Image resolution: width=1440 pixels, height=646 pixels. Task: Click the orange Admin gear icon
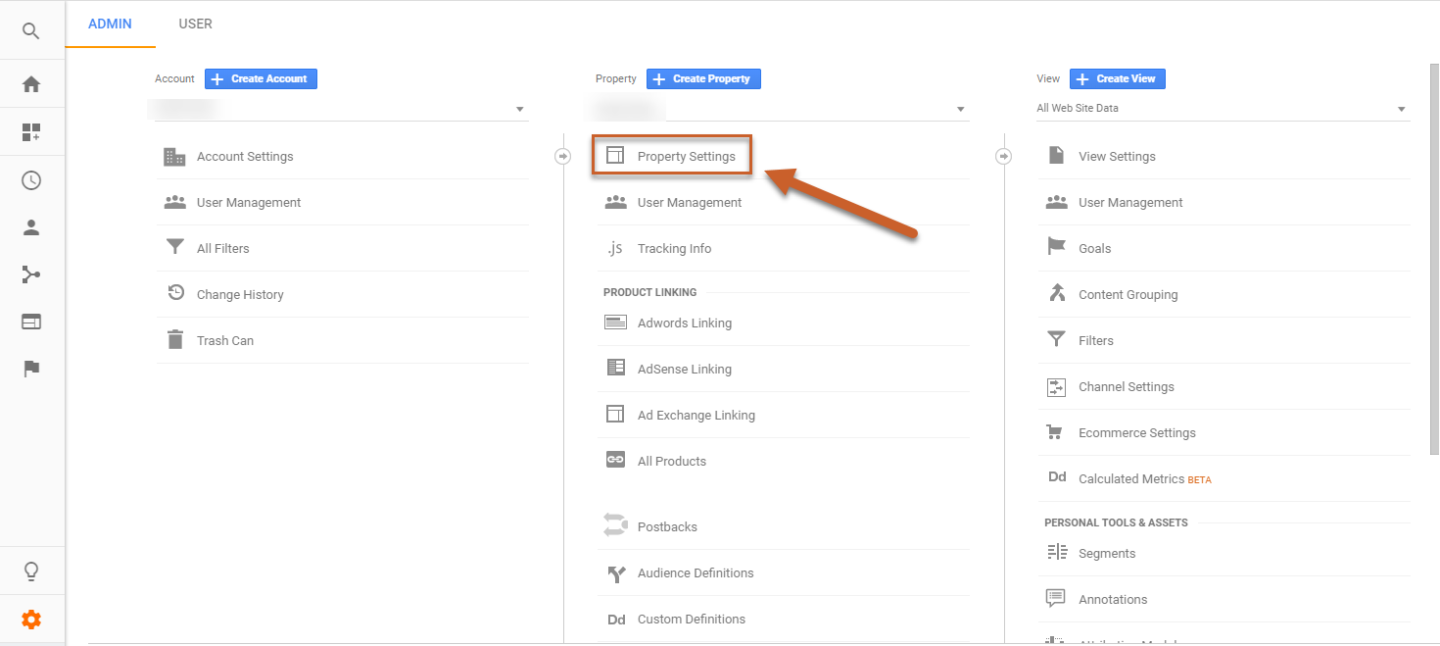pos(31,620)
